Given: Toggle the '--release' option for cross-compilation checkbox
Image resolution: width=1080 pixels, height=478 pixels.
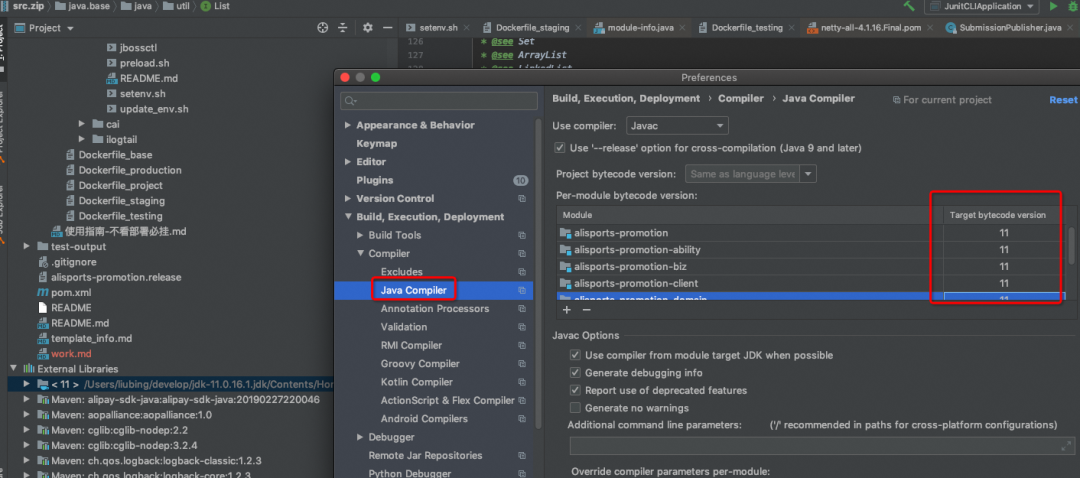Looking at the screenshot, I should coord(560,148).
